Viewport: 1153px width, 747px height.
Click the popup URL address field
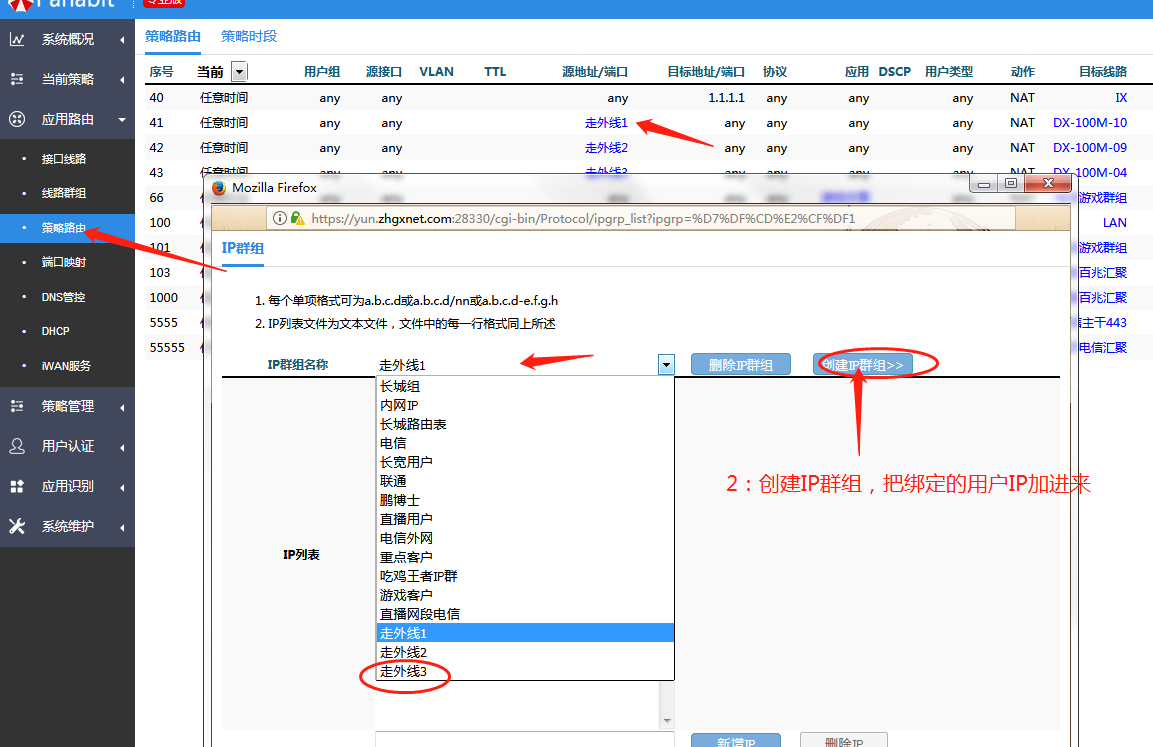point(580,218)
